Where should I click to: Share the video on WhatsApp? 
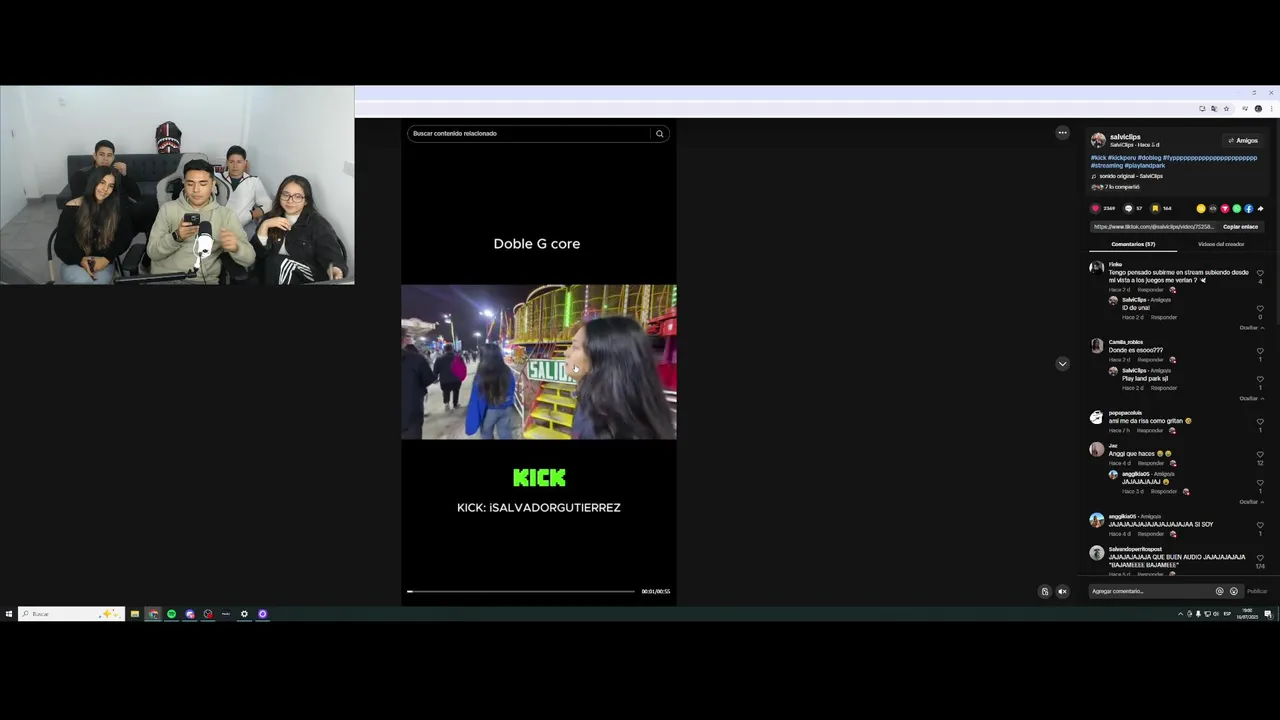[1237, 209]
